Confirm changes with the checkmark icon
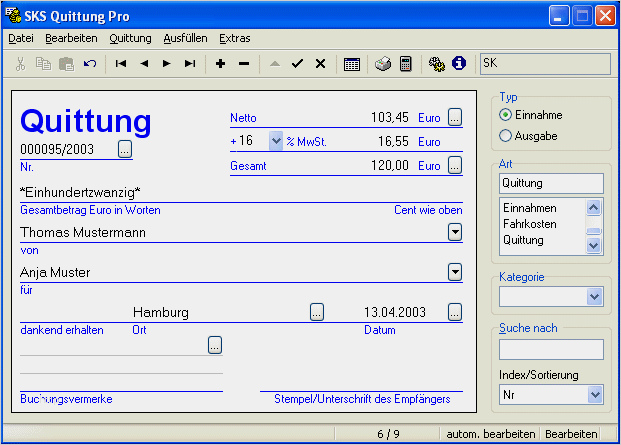621x445 pixels. (297, 64)
